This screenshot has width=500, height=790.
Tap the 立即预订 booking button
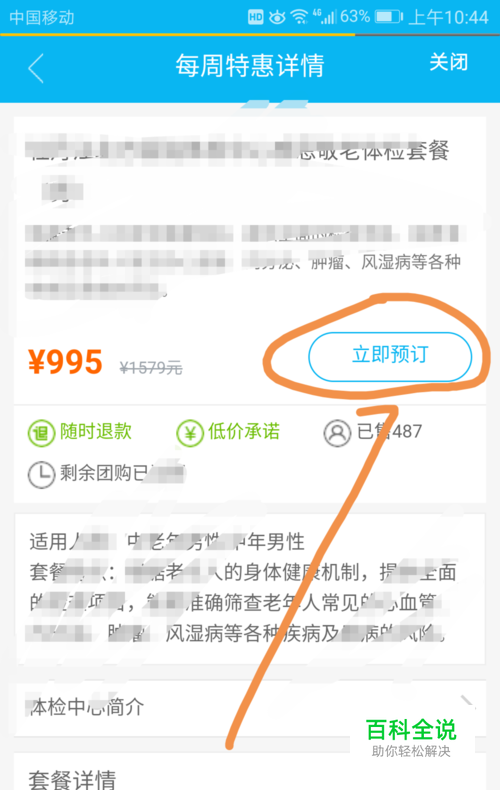pos(390,356)
